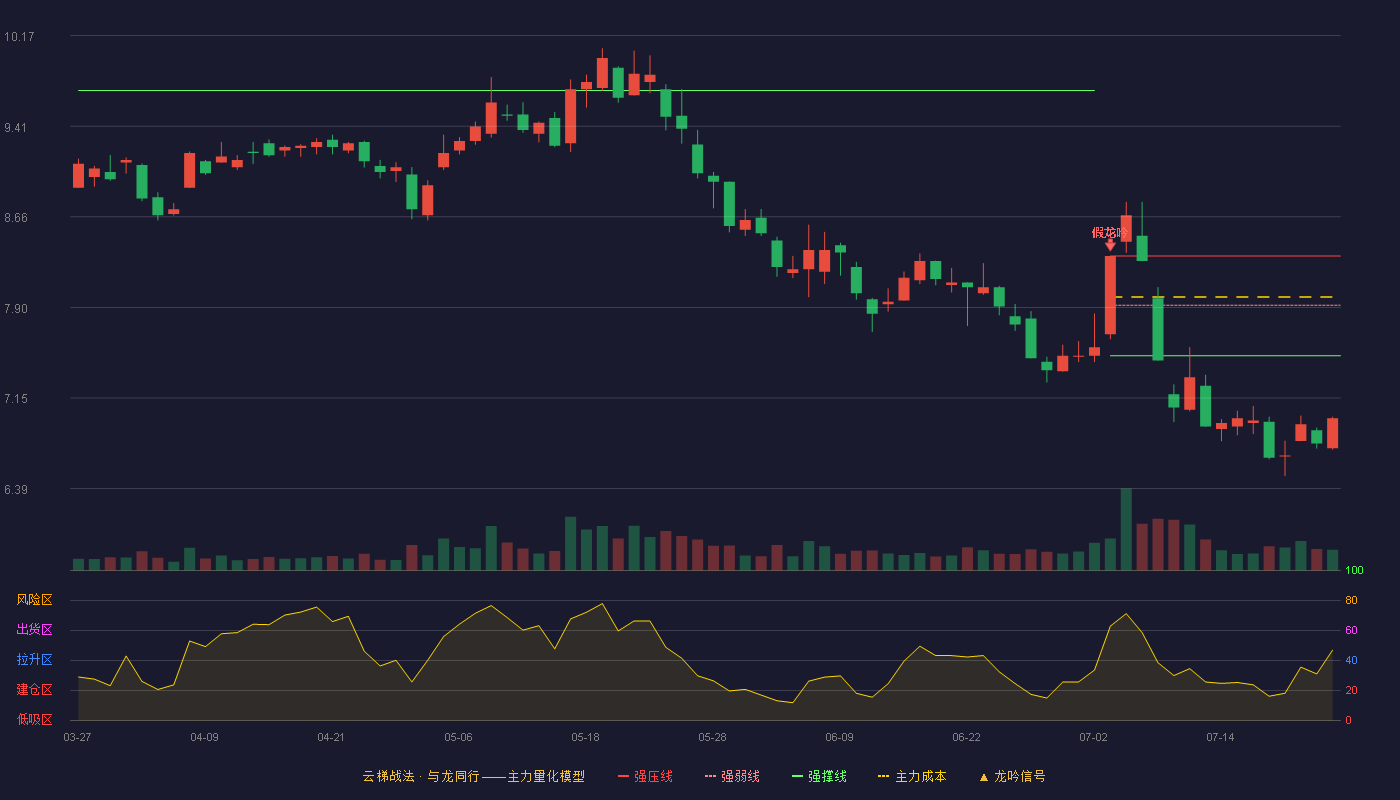Click the tallest green volume bar
Image resolution: width=1400 pixels, height=800 pixels.
click(1126, 529)
